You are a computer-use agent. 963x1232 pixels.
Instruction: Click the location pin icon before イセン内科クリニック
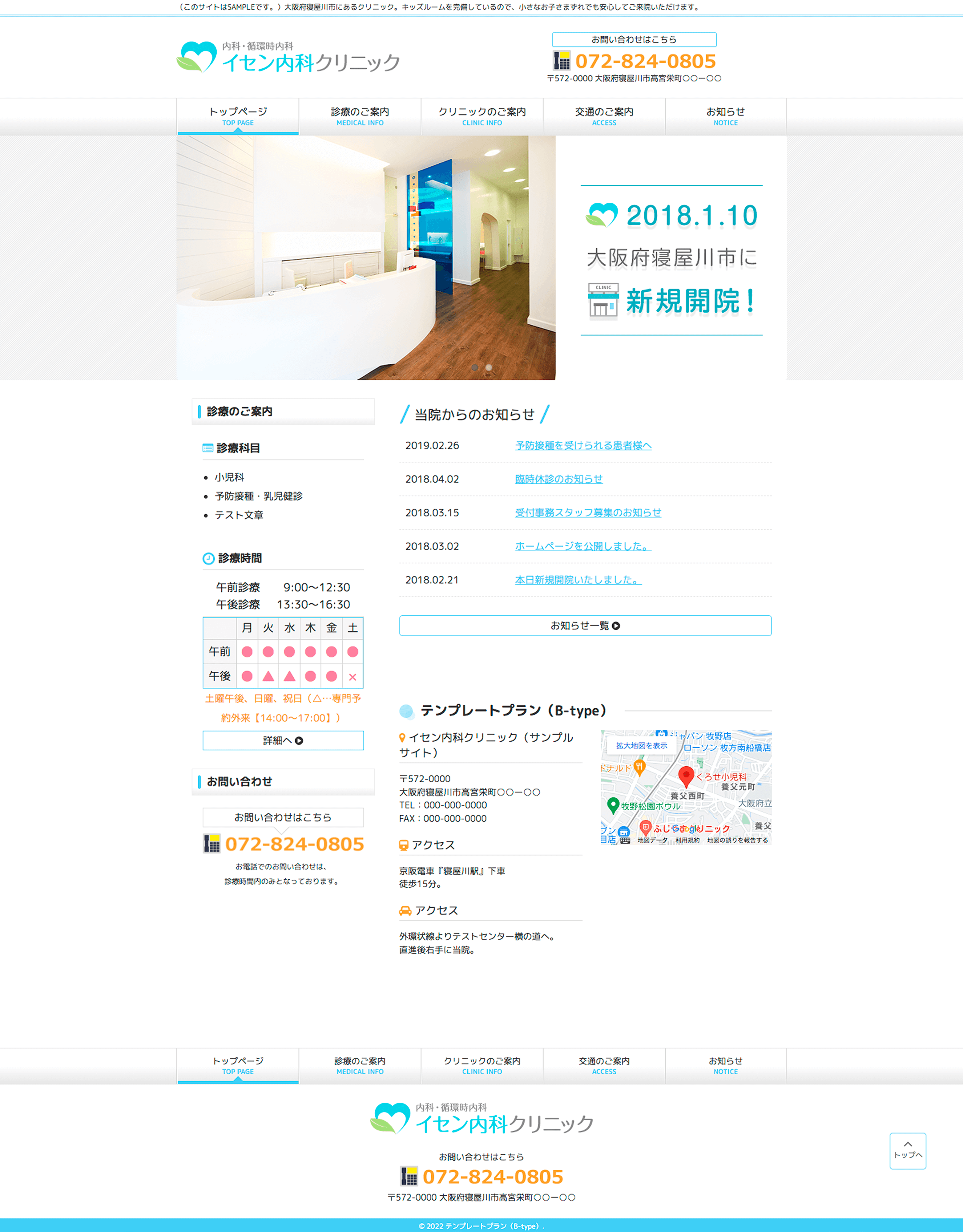[x=403, y=737]
